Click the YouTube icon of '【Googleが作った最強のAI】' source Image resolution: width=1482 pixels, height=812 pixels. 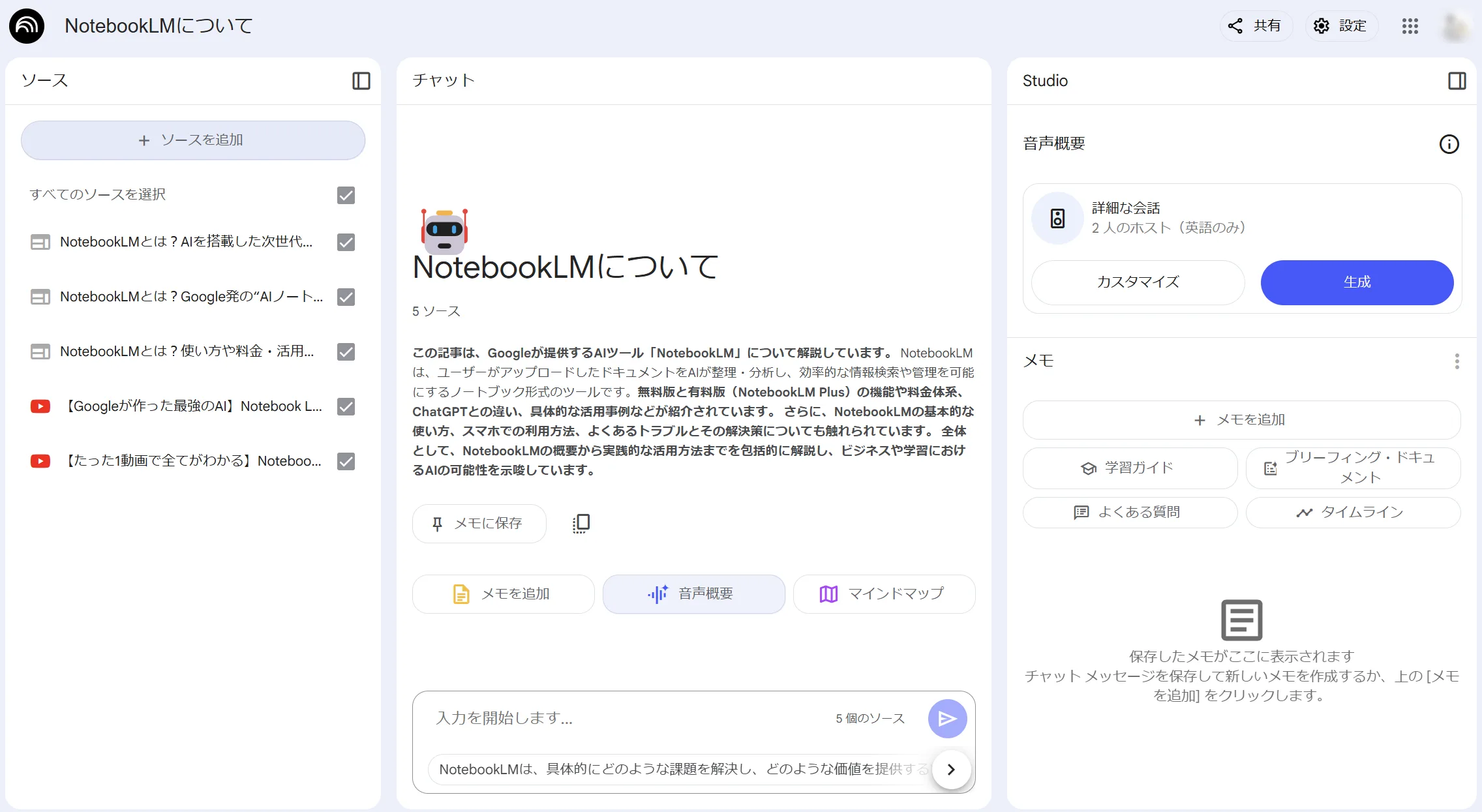[40, 406]
